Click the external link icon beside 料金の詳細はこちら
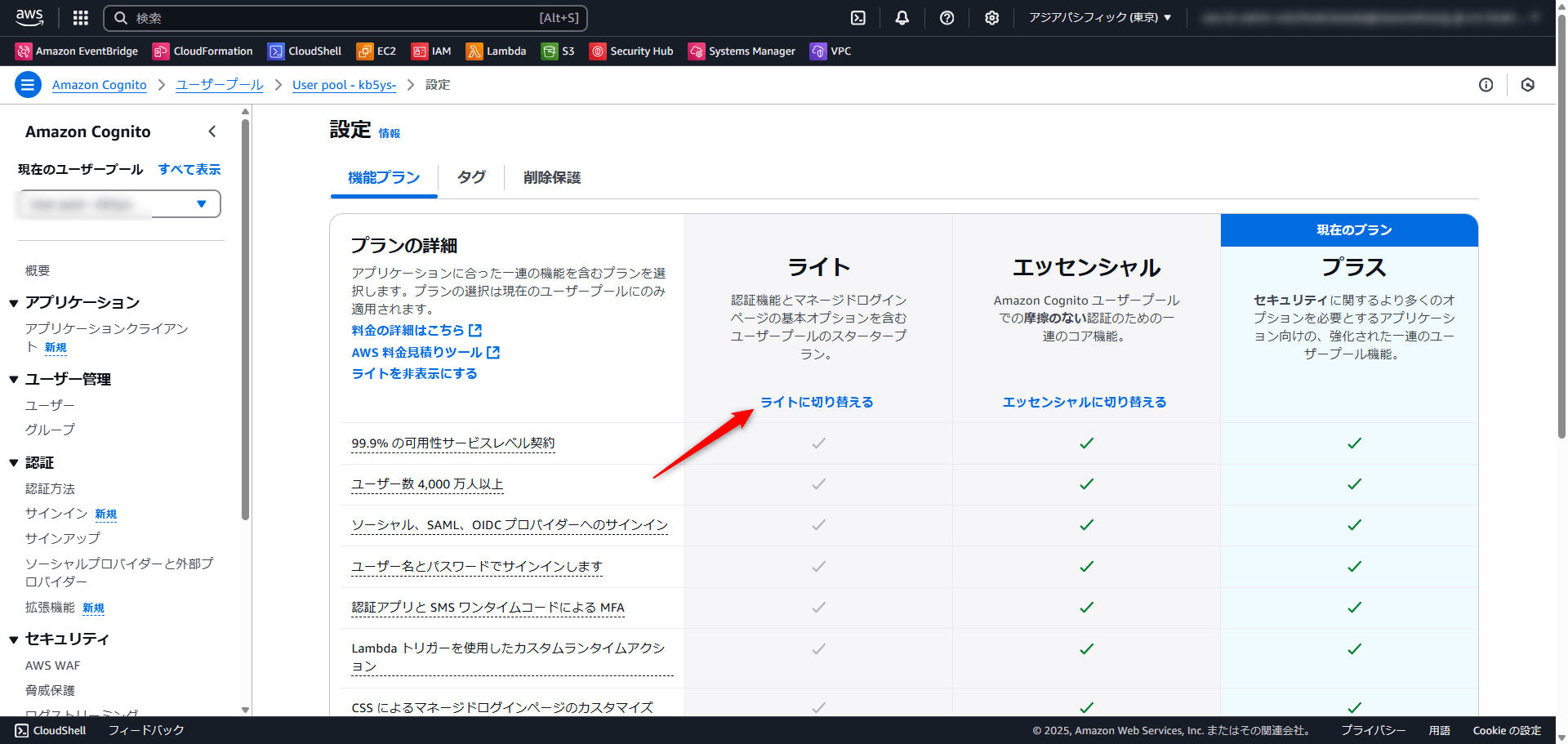This screenshot has height=744, width=1568. point(475,330)
